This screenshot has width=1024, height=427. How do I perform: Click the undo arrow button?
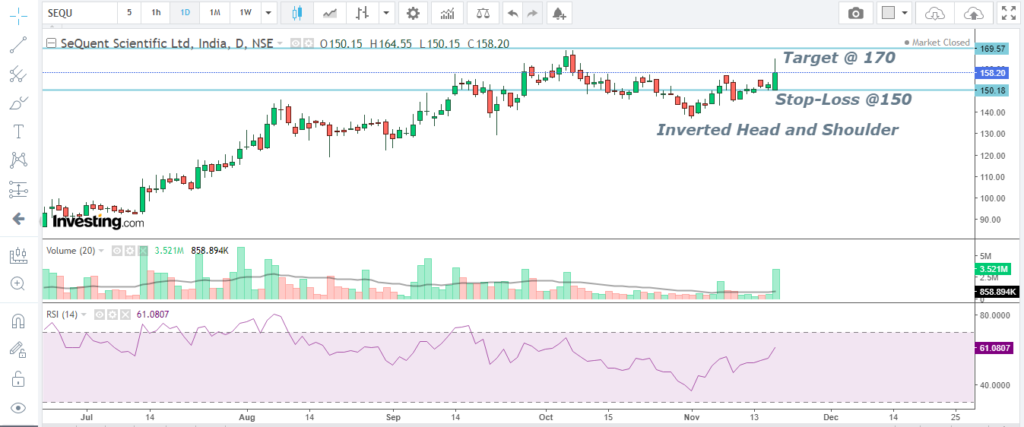[x=513, y=13]
